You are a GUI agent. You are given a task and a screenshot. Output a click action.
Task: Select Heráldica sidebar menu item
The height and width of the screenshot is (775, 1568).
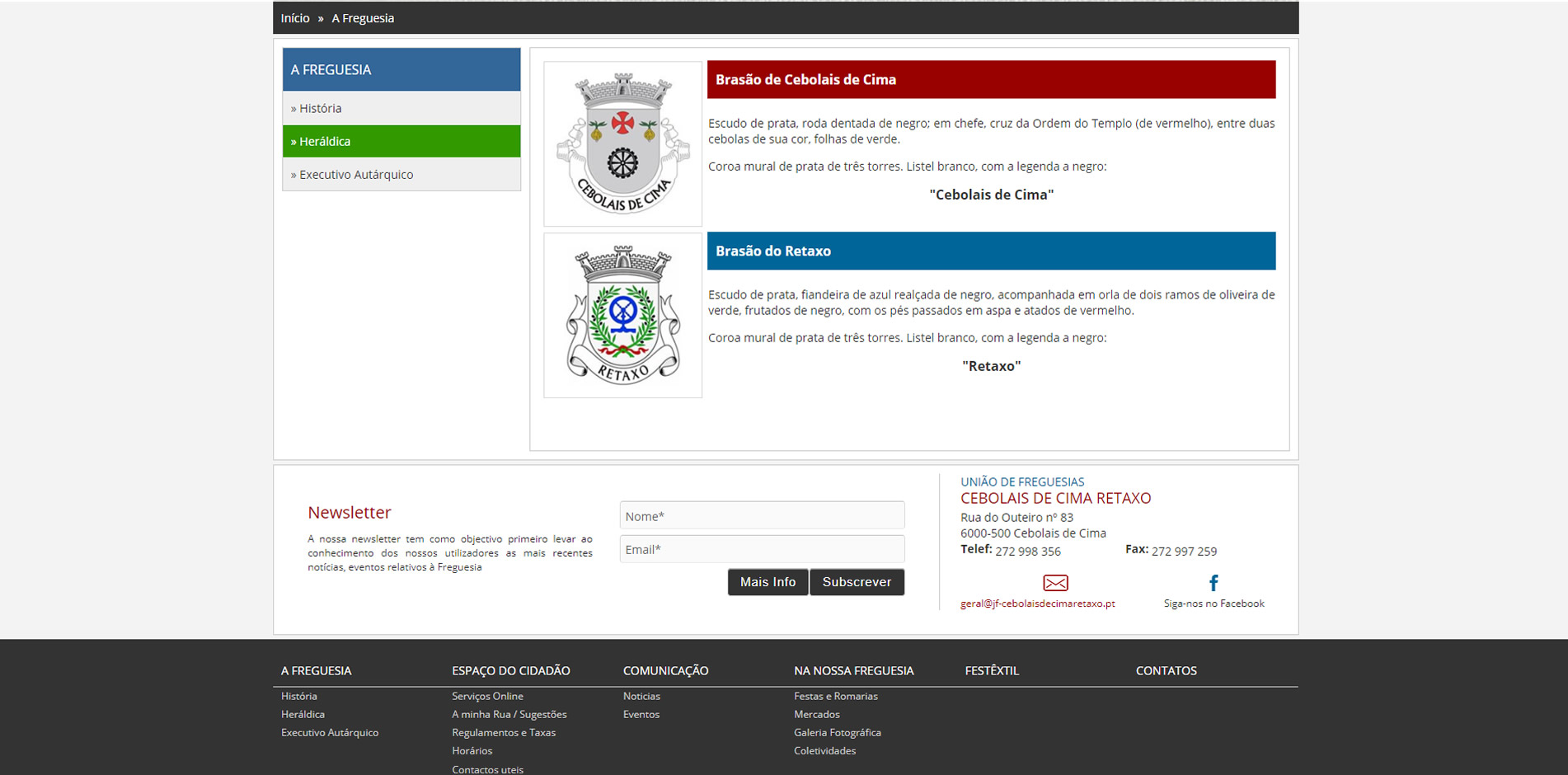click(401, 141)
